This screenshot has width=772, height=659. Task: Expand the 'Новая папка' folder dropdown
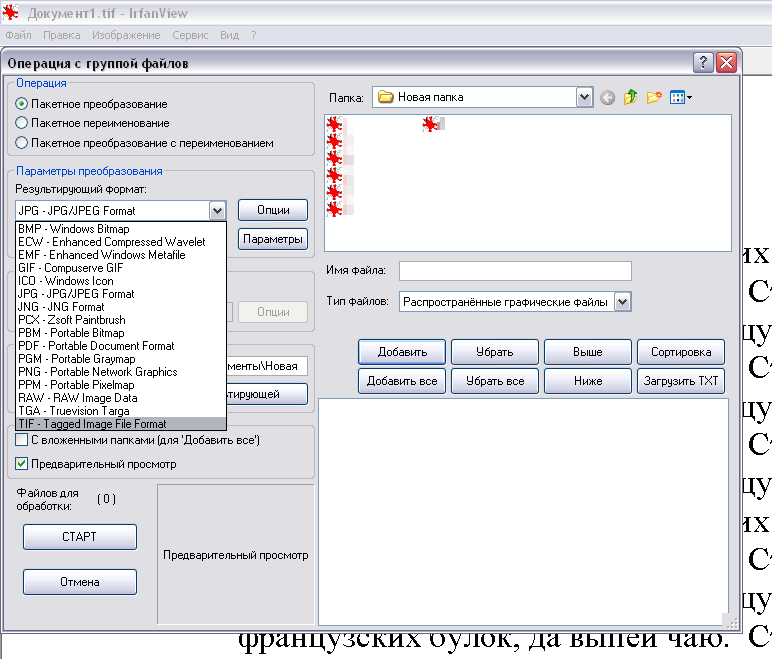click(x=584, y=97)
